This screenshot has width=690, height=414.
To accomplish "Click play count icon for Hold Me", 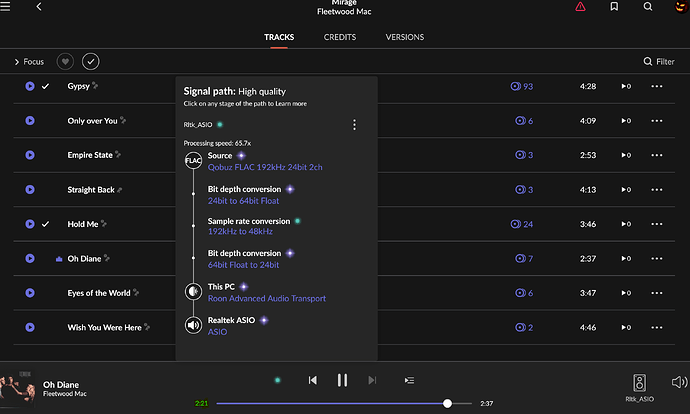I will click(x=515, y=224).
